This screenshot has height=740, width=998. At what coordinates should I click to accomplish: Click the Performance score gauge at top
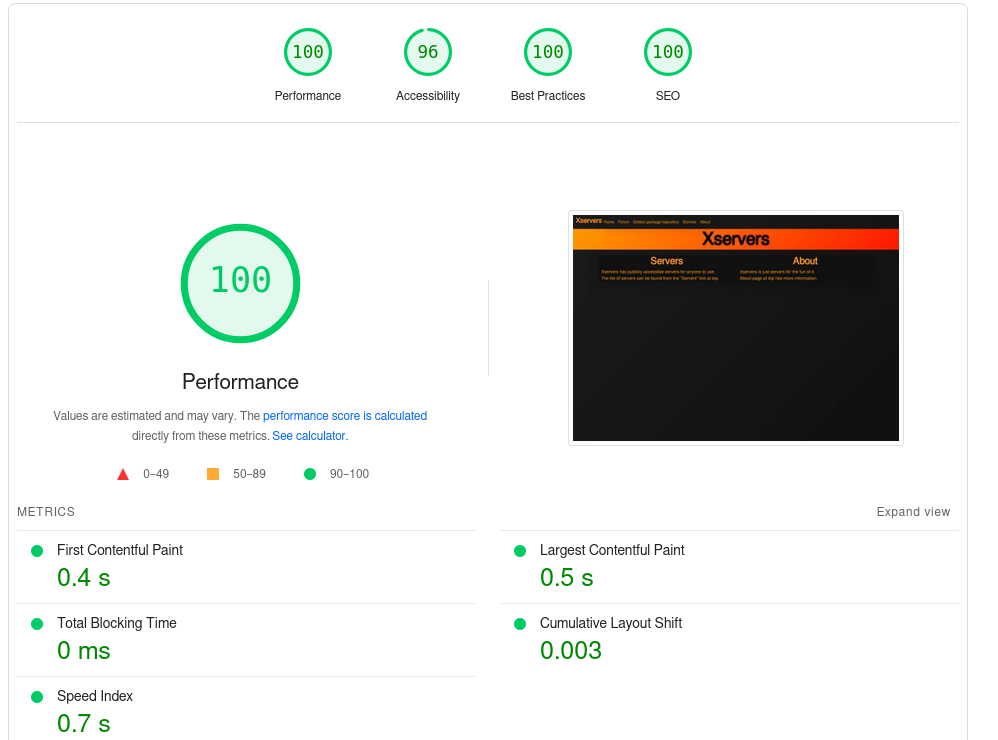click(x=308, y=53)
